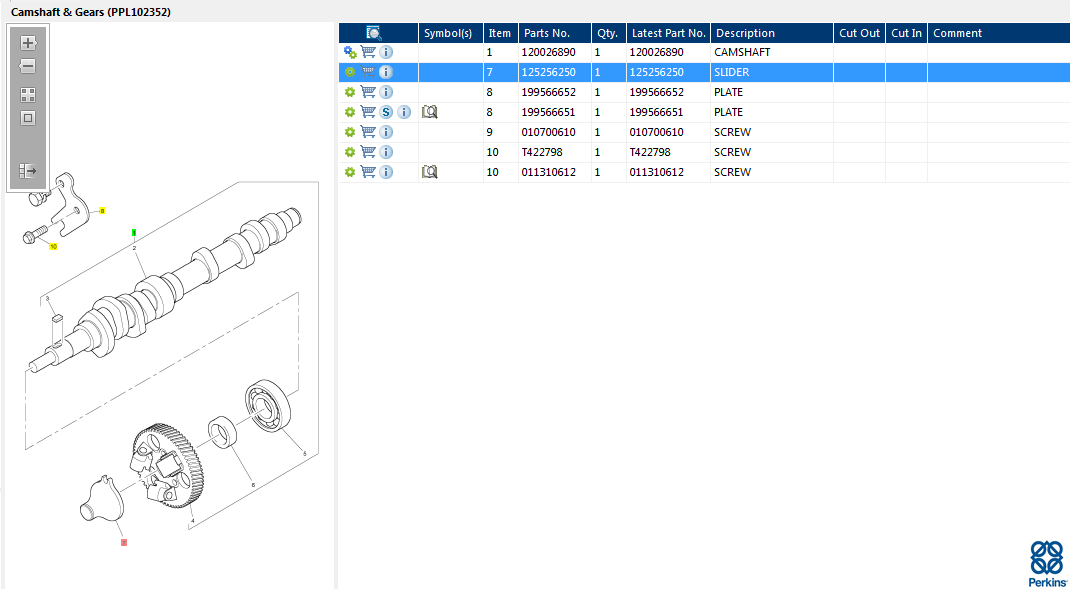
Task: Add SCREW 010700610 to cart
Action: (x=368, y=132)
